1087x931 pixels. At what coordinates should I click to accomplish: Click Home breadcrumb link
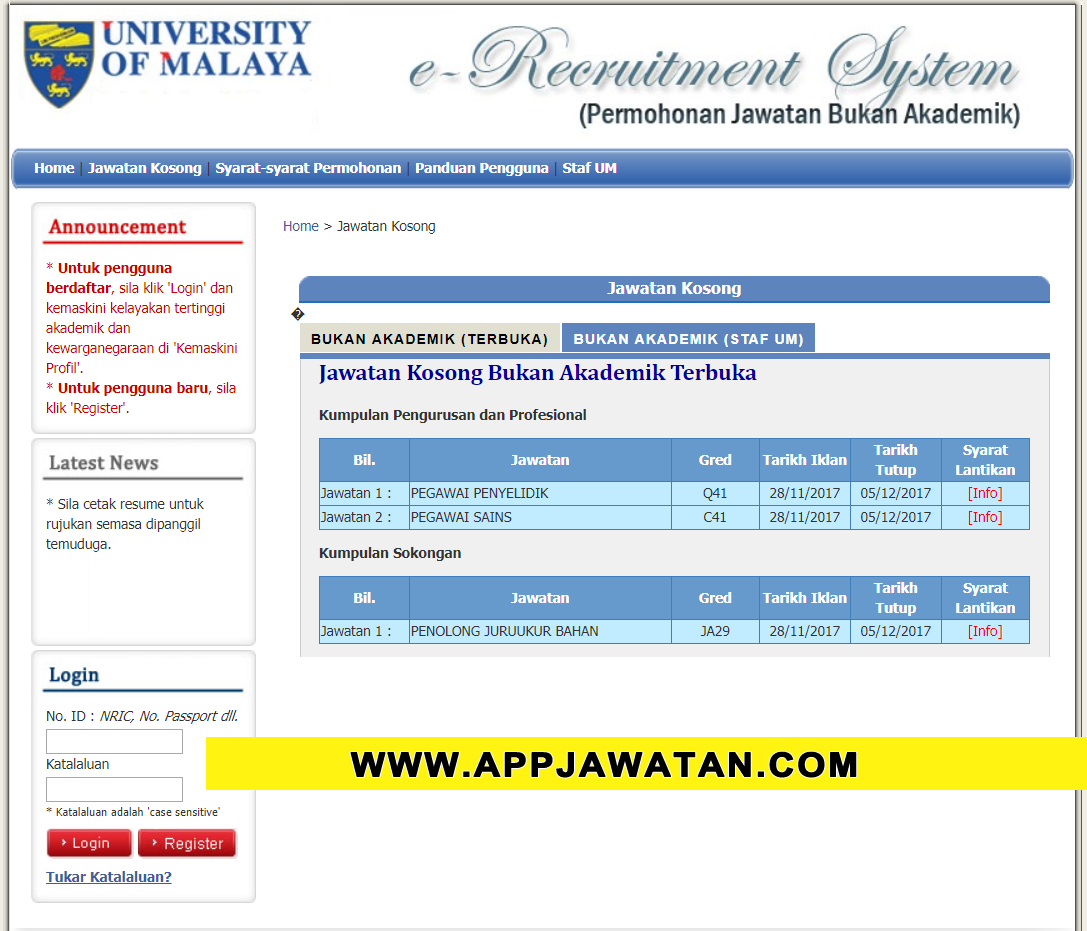pos(300,226)
